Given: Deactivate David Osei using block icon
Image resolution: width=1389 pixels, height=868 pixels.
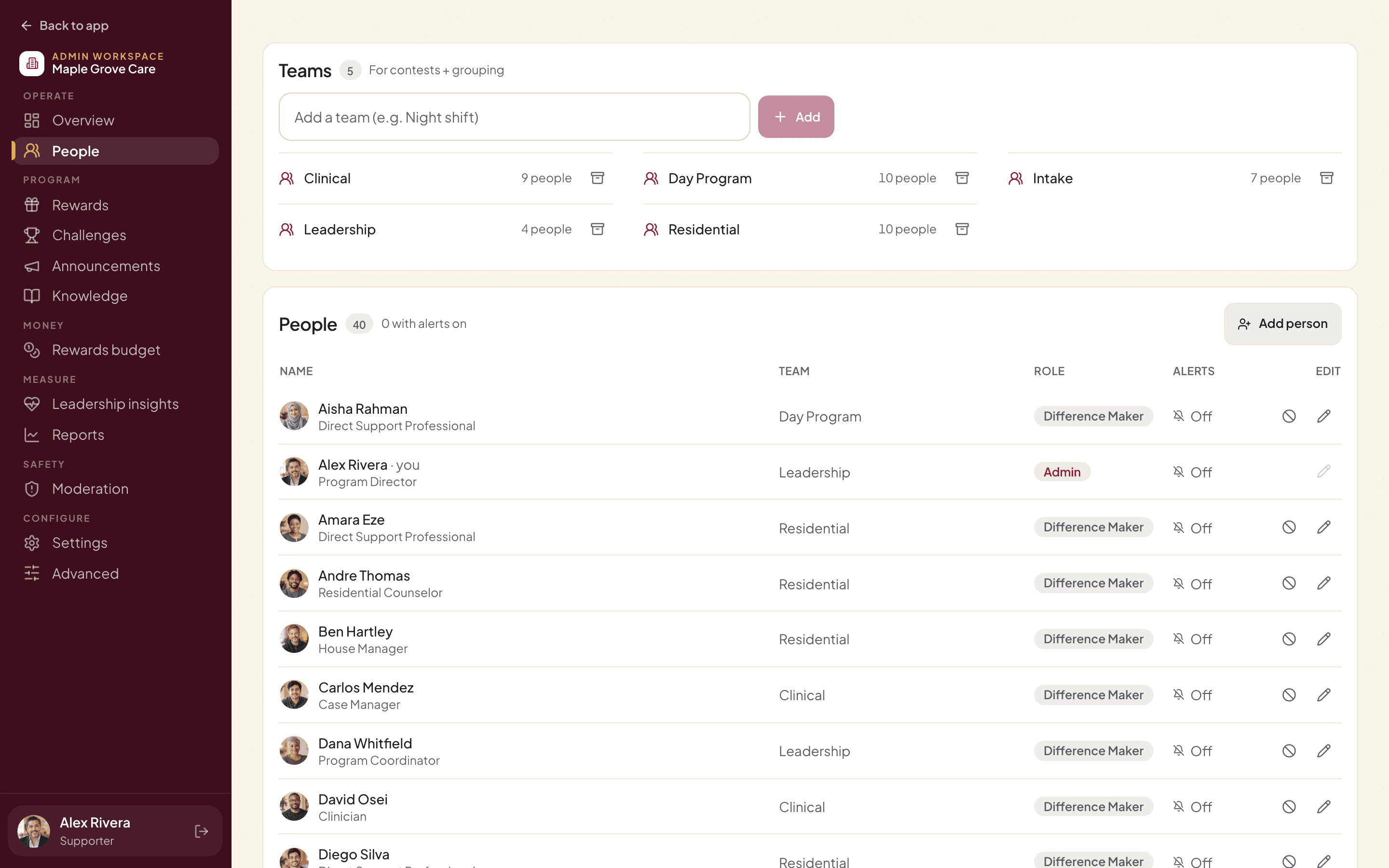Looking at the screenshot, I should pyautogui.click(x=1289, y=807).
